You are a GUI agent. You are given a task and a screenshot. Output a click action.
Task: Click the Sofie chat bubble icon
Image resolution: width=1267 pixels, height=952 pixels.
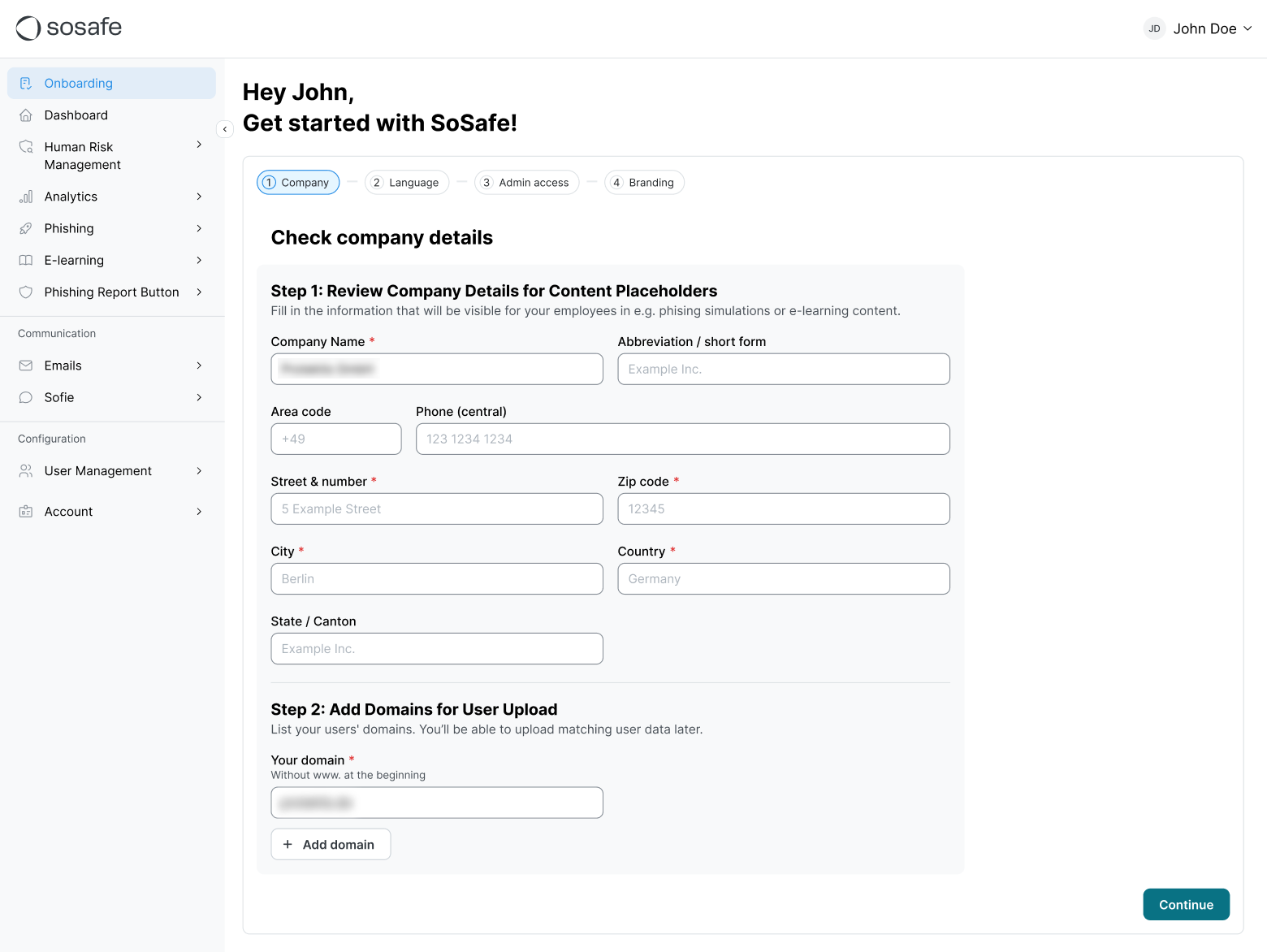pyautogui.click(x=26, y=397)
